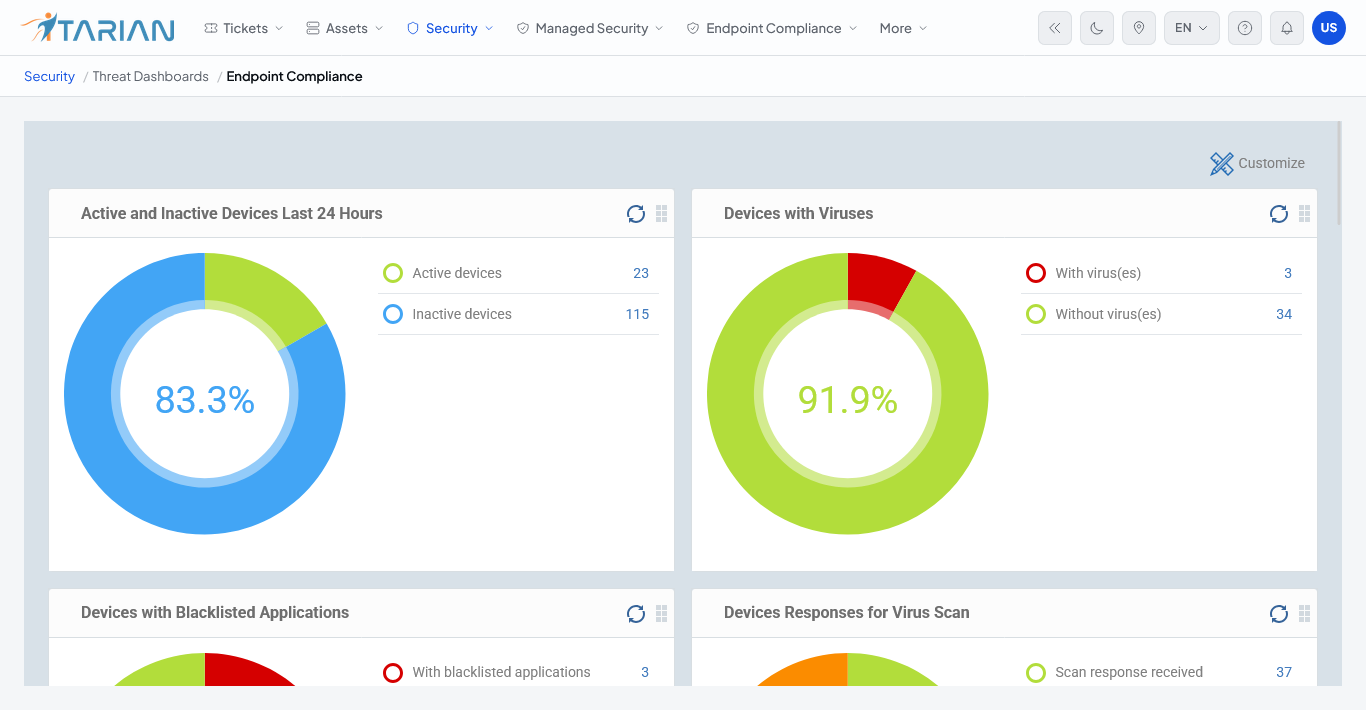This screenshot has height=710, width=1366.
Task: Click the Inactive devices legend label
Action: pos(462,314)
